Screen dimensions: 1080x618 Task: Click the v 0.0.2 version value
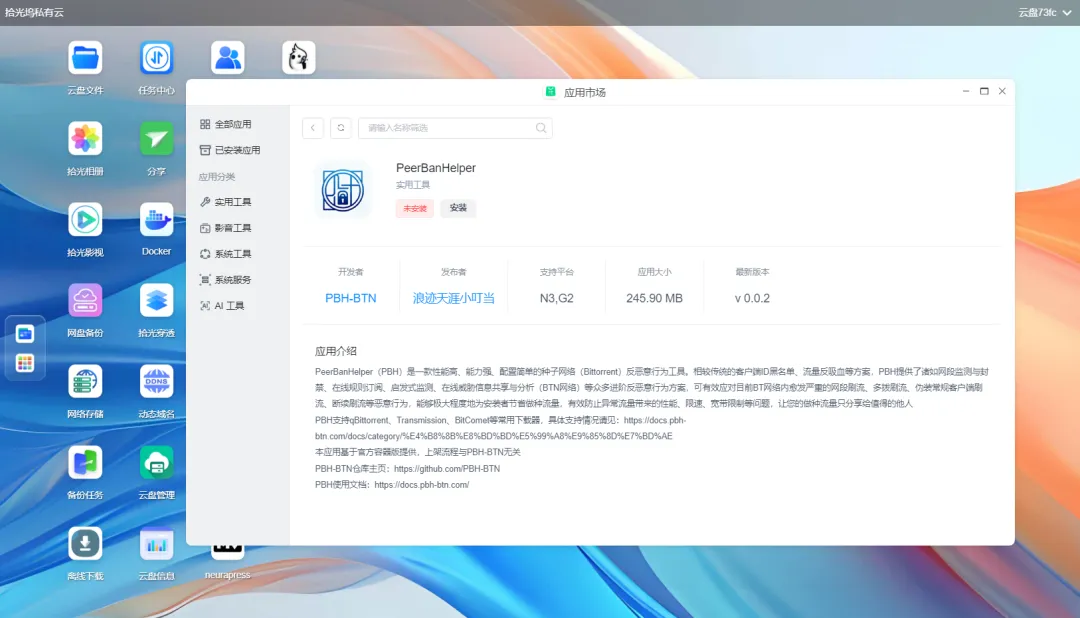point(752,298)
